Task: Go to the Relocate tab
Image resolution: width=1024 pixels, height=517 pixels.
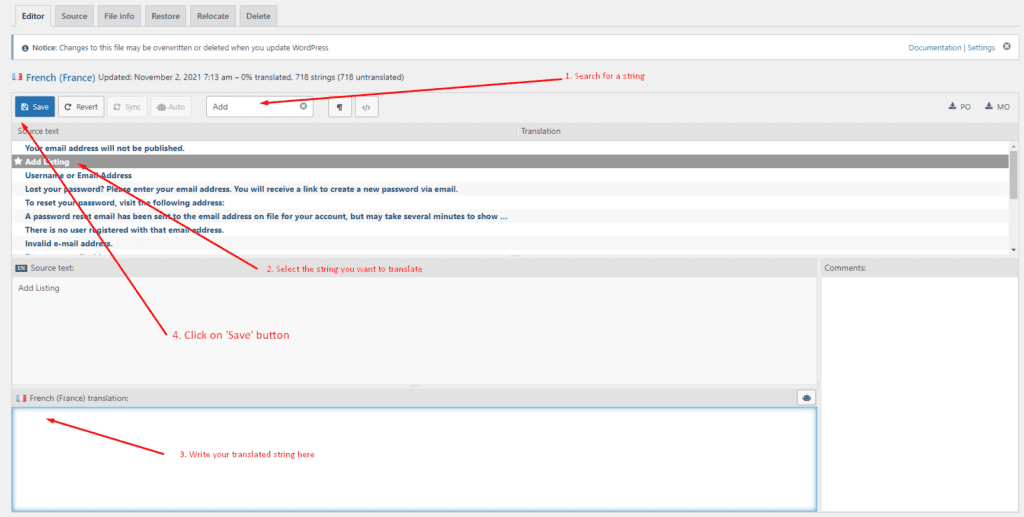Action: [211, 16]
